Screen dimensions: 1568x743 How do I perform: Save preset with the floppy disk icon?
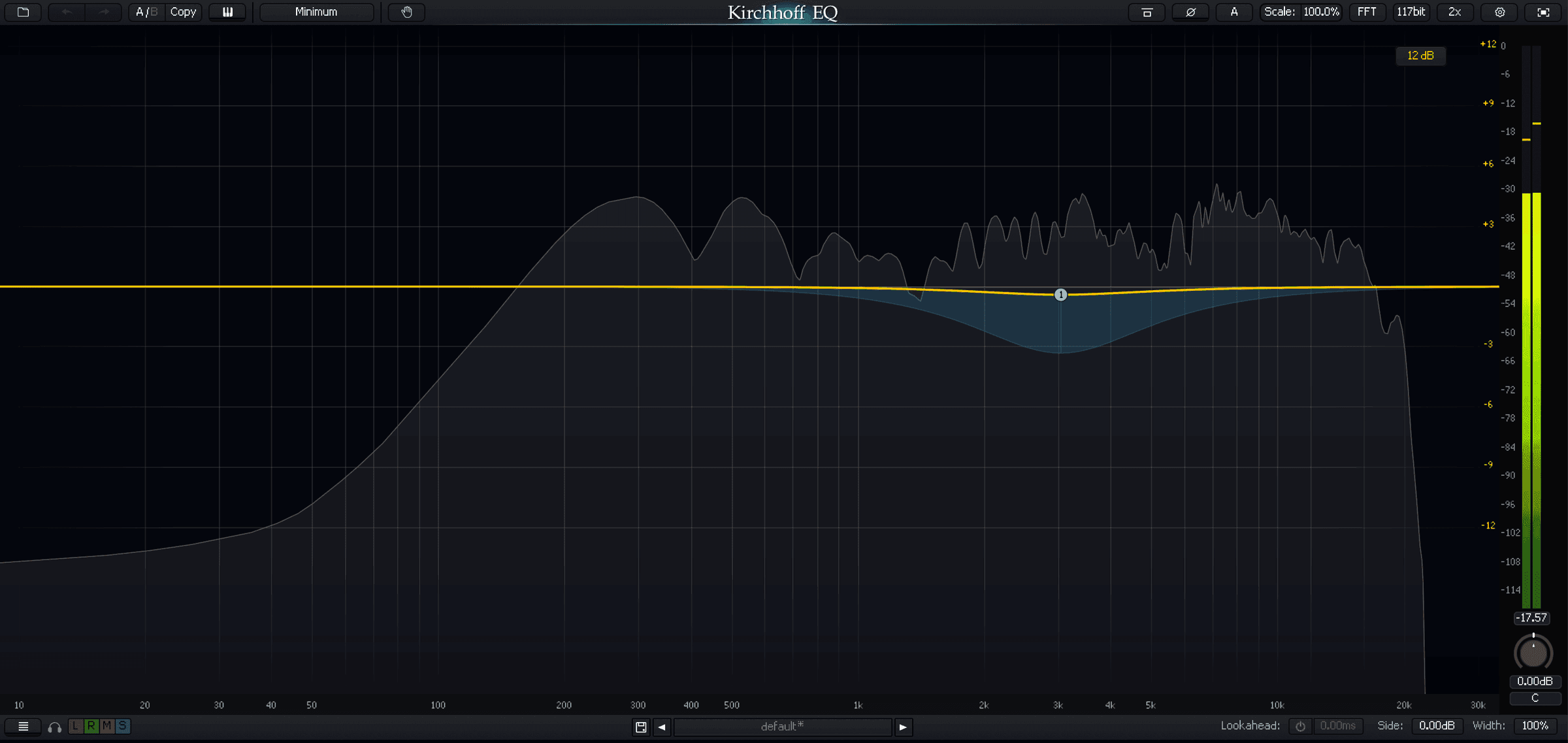(x=641, y=727)
